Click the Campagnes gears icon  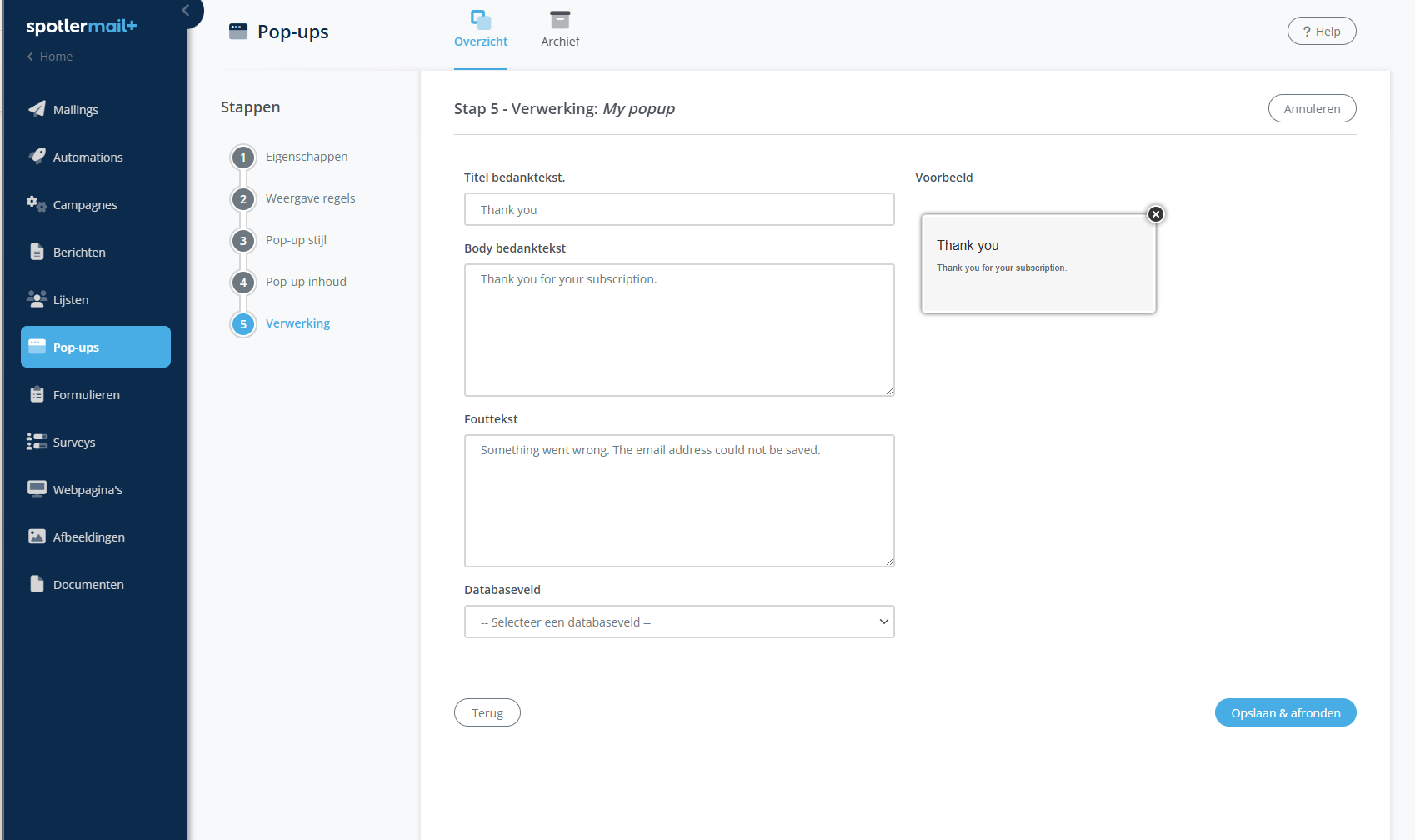click(x=37, y=204)
